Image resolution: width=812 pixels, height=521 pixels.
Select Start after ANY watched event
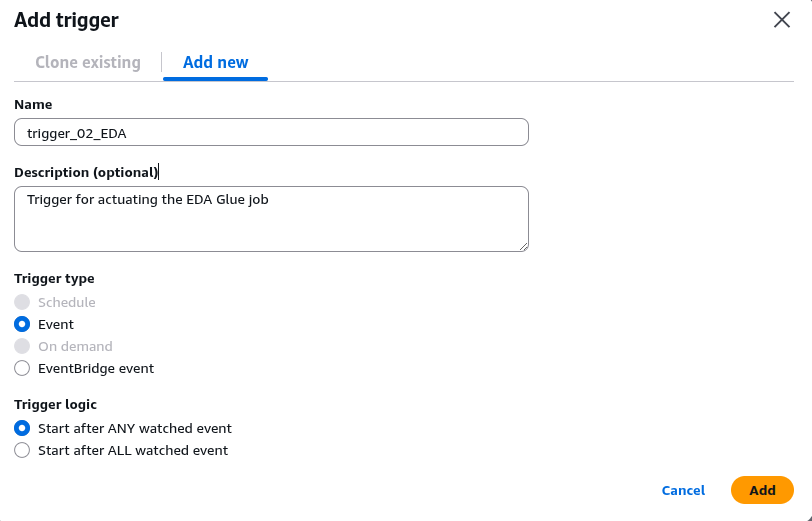[x=22, y=428]
